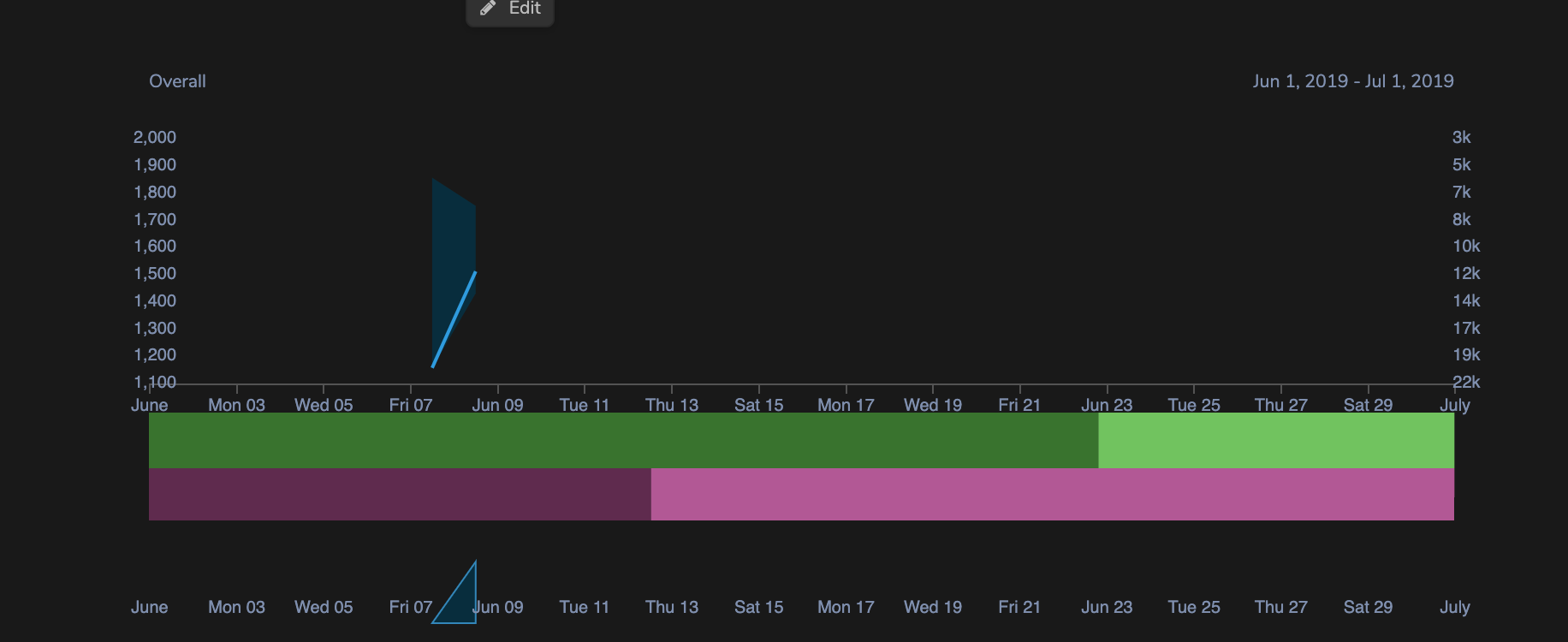Click the upper axis Mon 03 tick label
The width and height of the screenshot is (1568, 642).
click(x=236, y=405)
